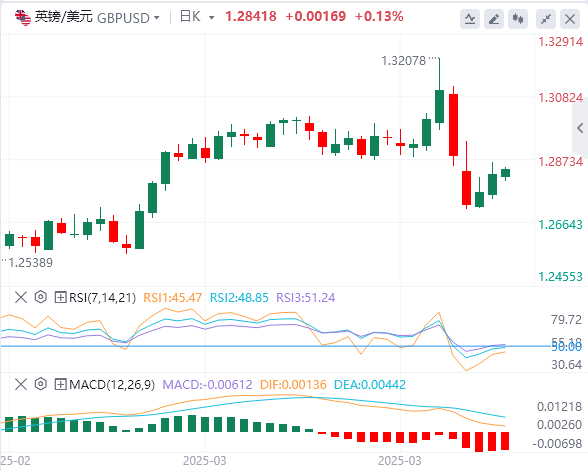This screenshot has height=471, width=588.
Task: Click the 1.28734 price axis label
Action: (x=561, y=162)
